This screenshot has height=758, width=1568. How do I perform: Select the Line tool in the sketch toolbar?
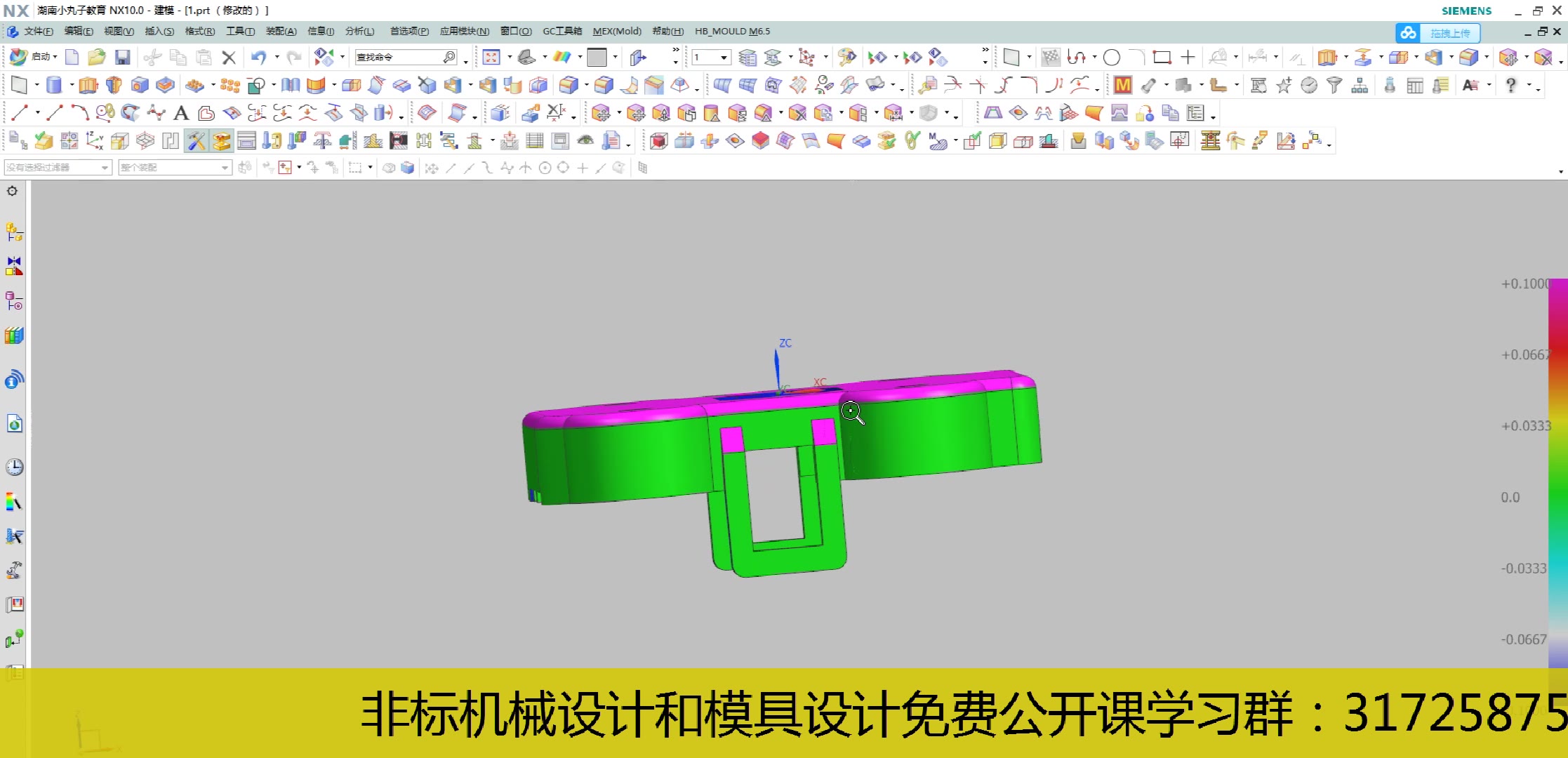pos(20,112)
